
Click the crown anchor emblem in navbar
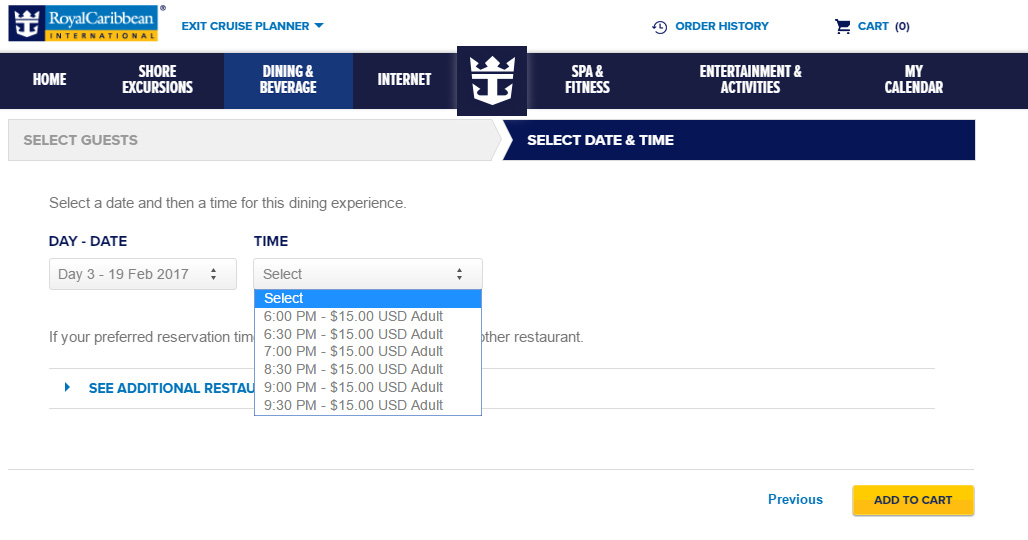point(492,81)
